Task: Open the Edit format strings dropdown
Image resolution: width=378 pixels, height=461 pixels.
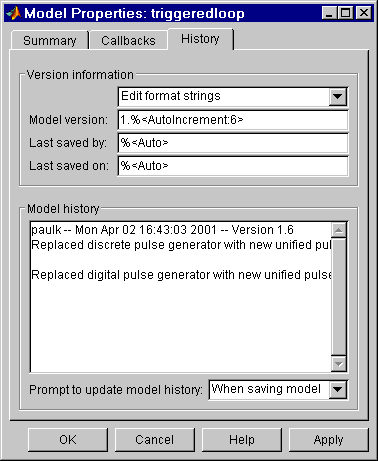Action: coord(233,96)
